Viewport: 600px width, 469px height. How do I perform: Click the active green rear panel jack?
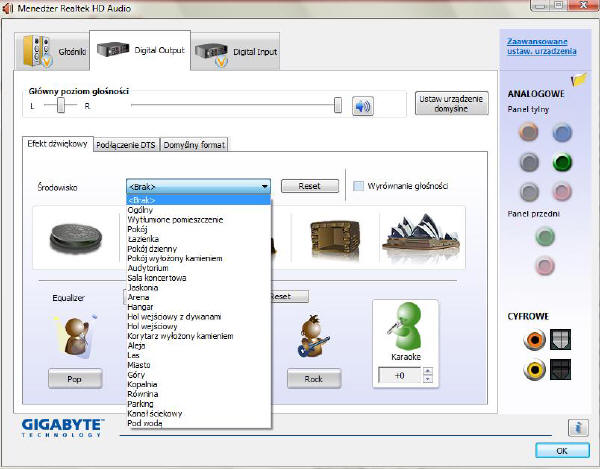(562, 162)
